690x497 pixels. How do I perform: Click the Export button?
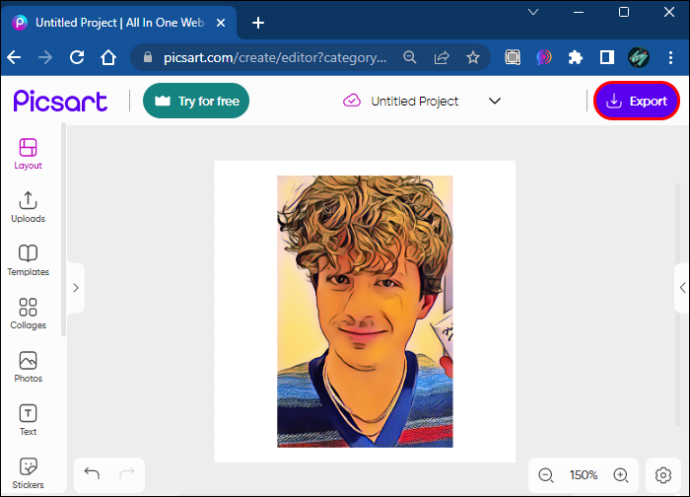point(636,101)
